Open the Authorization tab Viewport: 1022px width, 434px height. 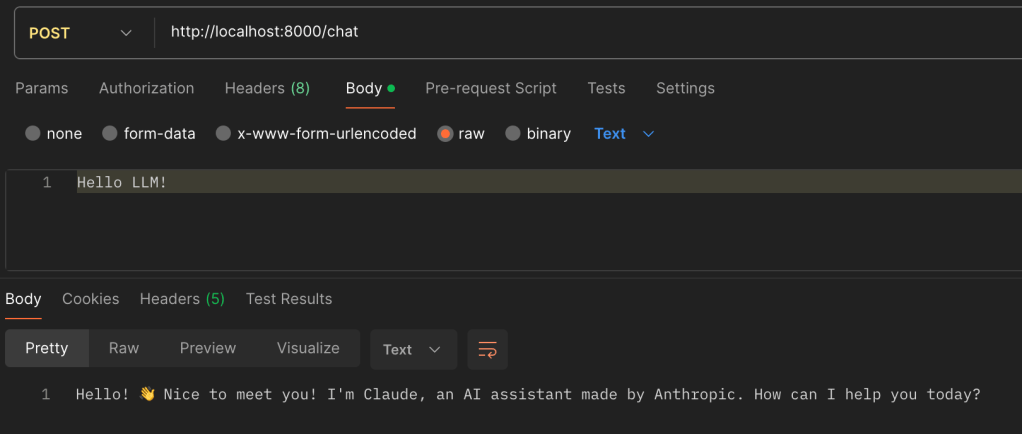(146, 88)
